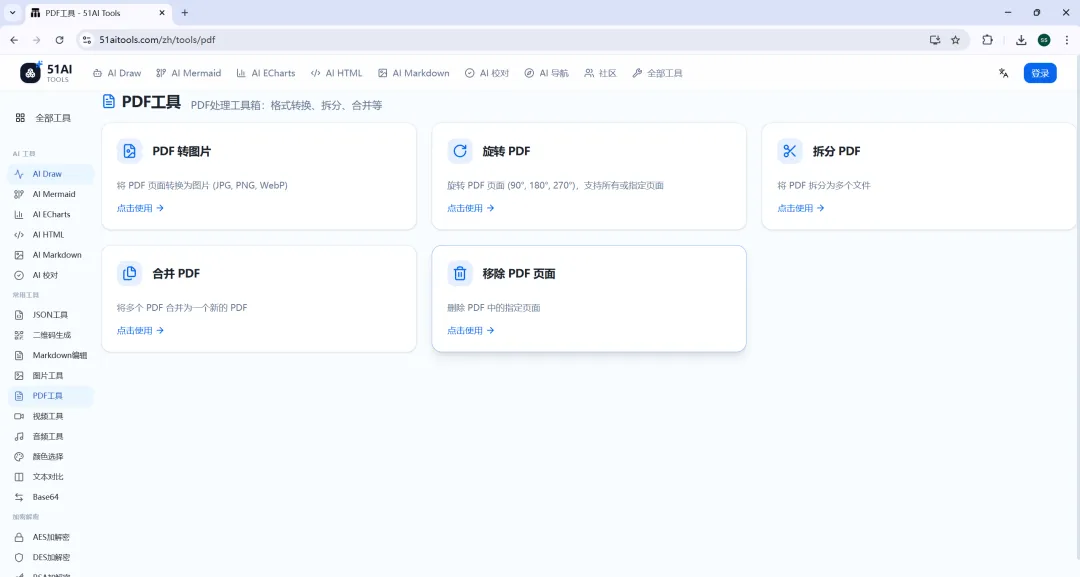The image size is (1080, 577).
Task: Select 颜色选择 in the sidebar
Action: tap(51, 457)
